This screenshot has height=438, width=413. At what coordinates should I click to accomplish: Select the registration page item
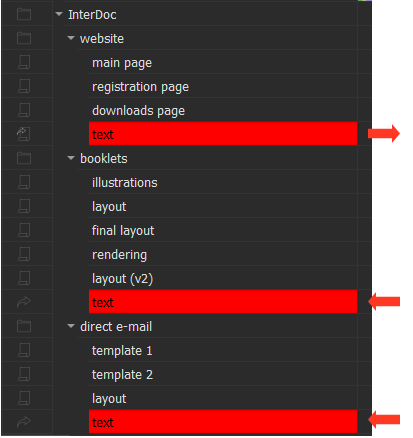[x=223, y=86]
